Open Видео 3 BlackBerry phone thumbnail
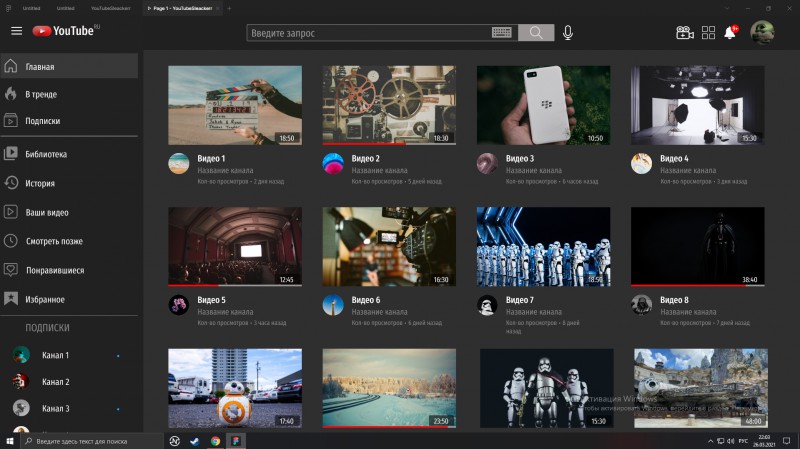Viewport: 800px width, 449px height. tap(543, 105)
